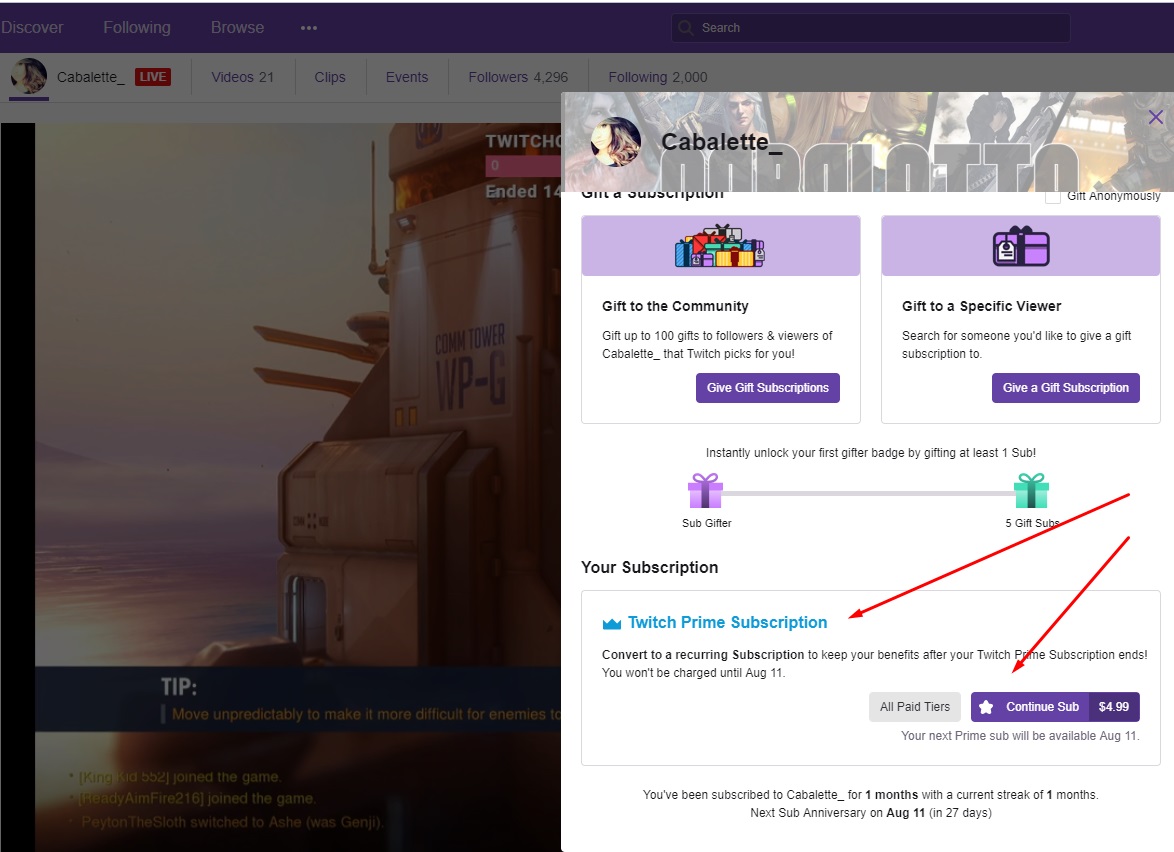
Task: Click the three-dots more menu in navigation
Action: tap(308, 28)
